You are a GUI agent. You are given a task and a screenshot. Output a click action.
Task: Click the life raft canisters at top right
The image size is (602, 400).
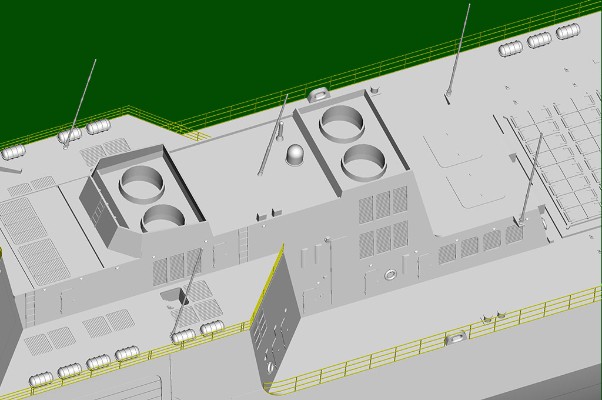point(538,40)
